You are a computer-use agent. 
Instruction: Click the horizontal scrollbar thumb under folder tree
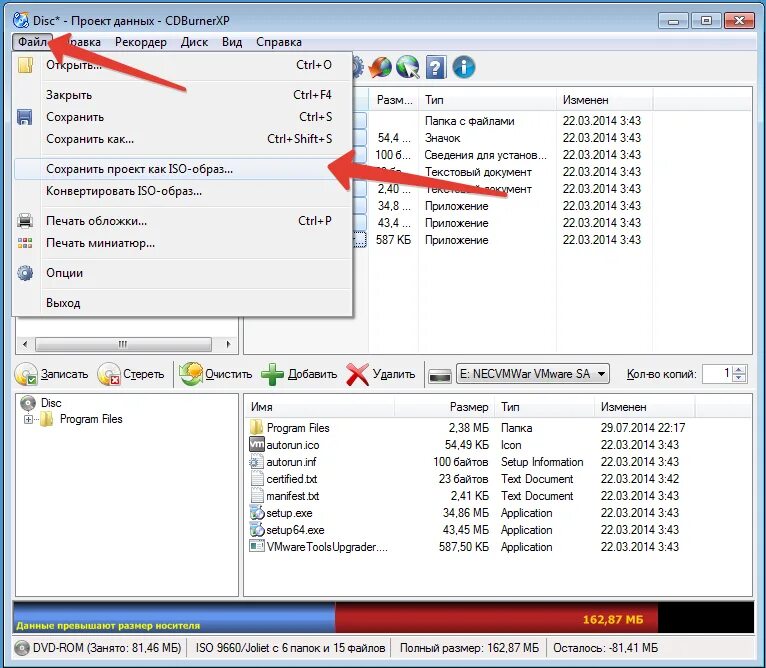pyautogui.click(x=123, y=344)
